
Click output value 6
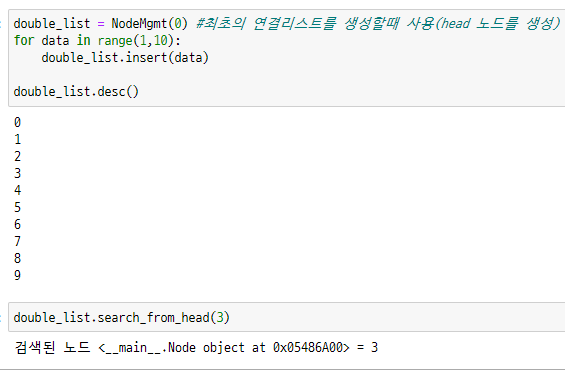coord(18,224)
